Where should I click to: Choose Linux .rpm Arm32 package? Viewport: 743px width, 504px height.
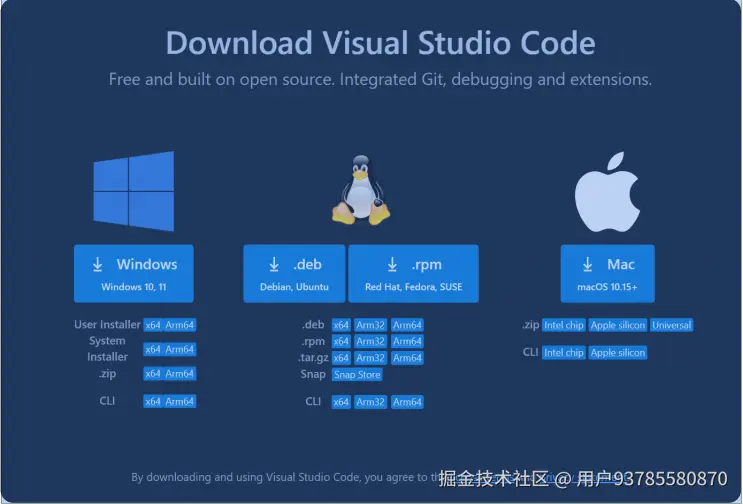pos(371,341)
